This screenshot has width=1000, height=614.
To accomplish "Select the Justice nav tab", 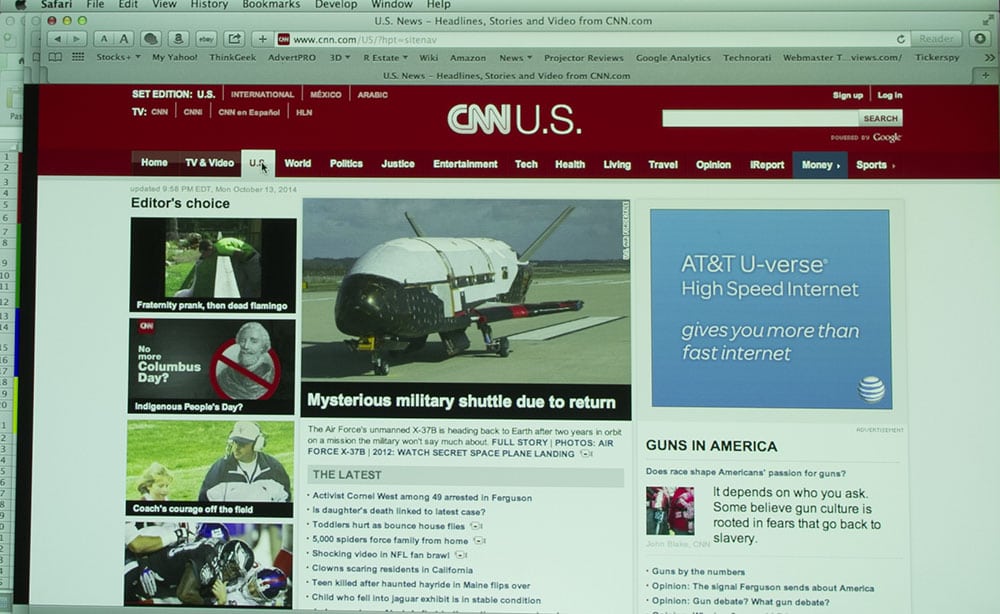I will (x=398, y=164).
